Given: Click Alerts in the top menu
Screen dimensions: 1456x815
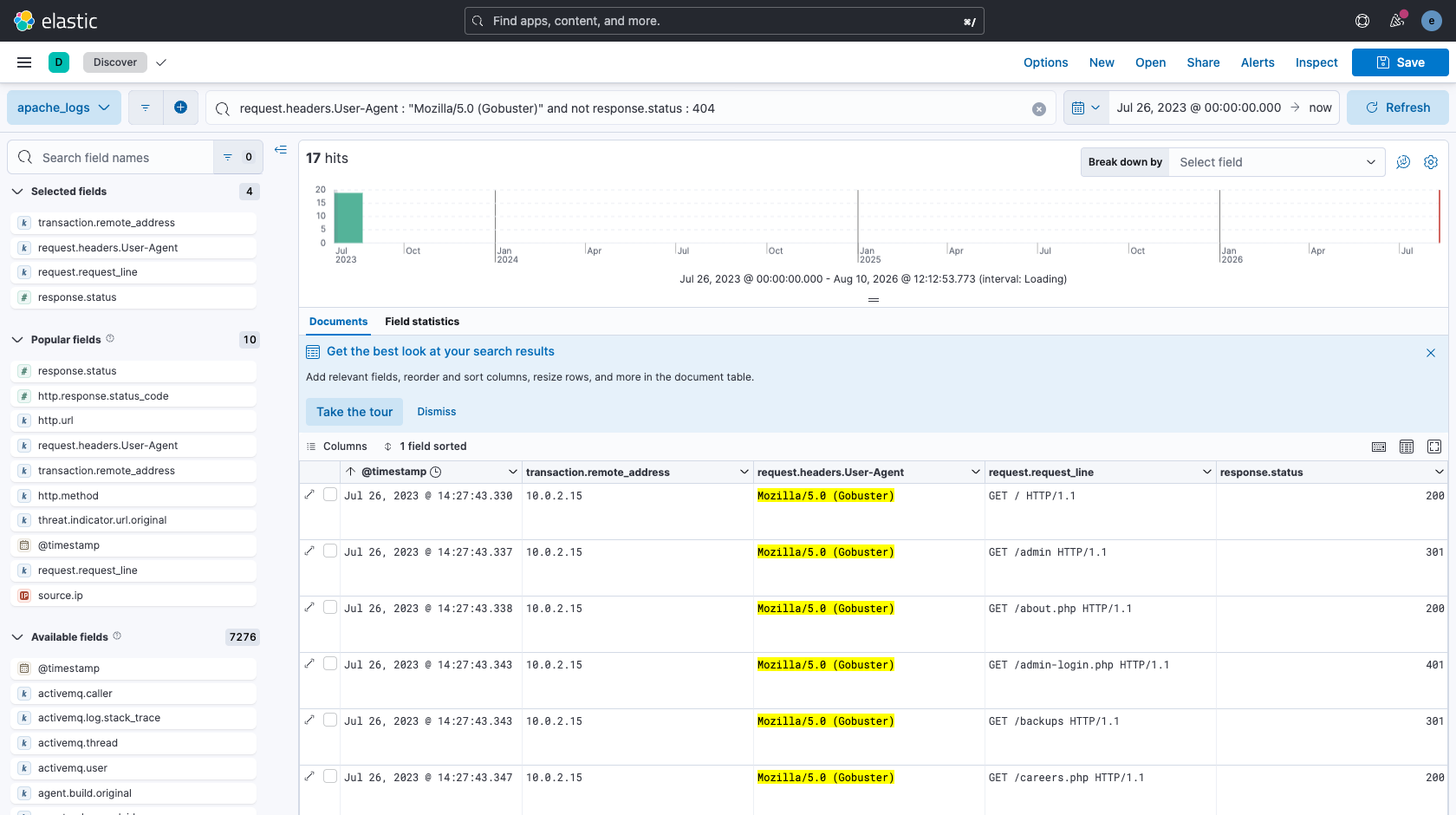Looking at the screenshot, I should point(1258,62).
